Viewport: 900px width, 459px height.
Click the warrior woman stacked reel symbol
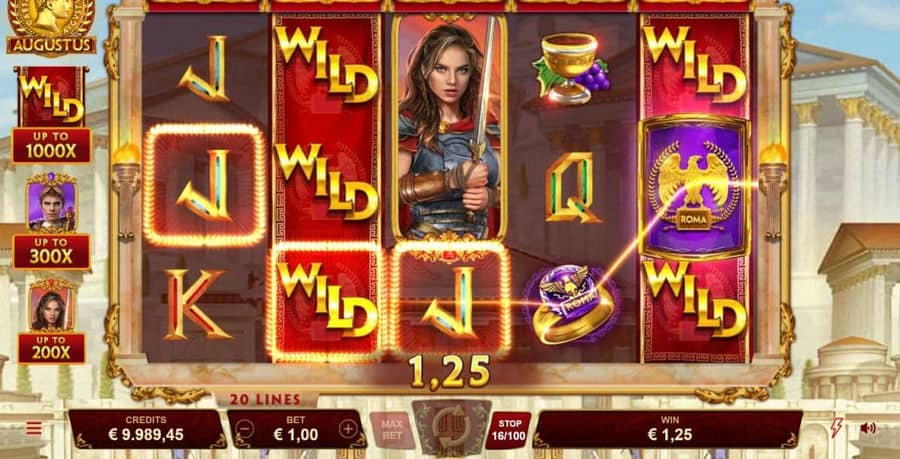point(449,127)
